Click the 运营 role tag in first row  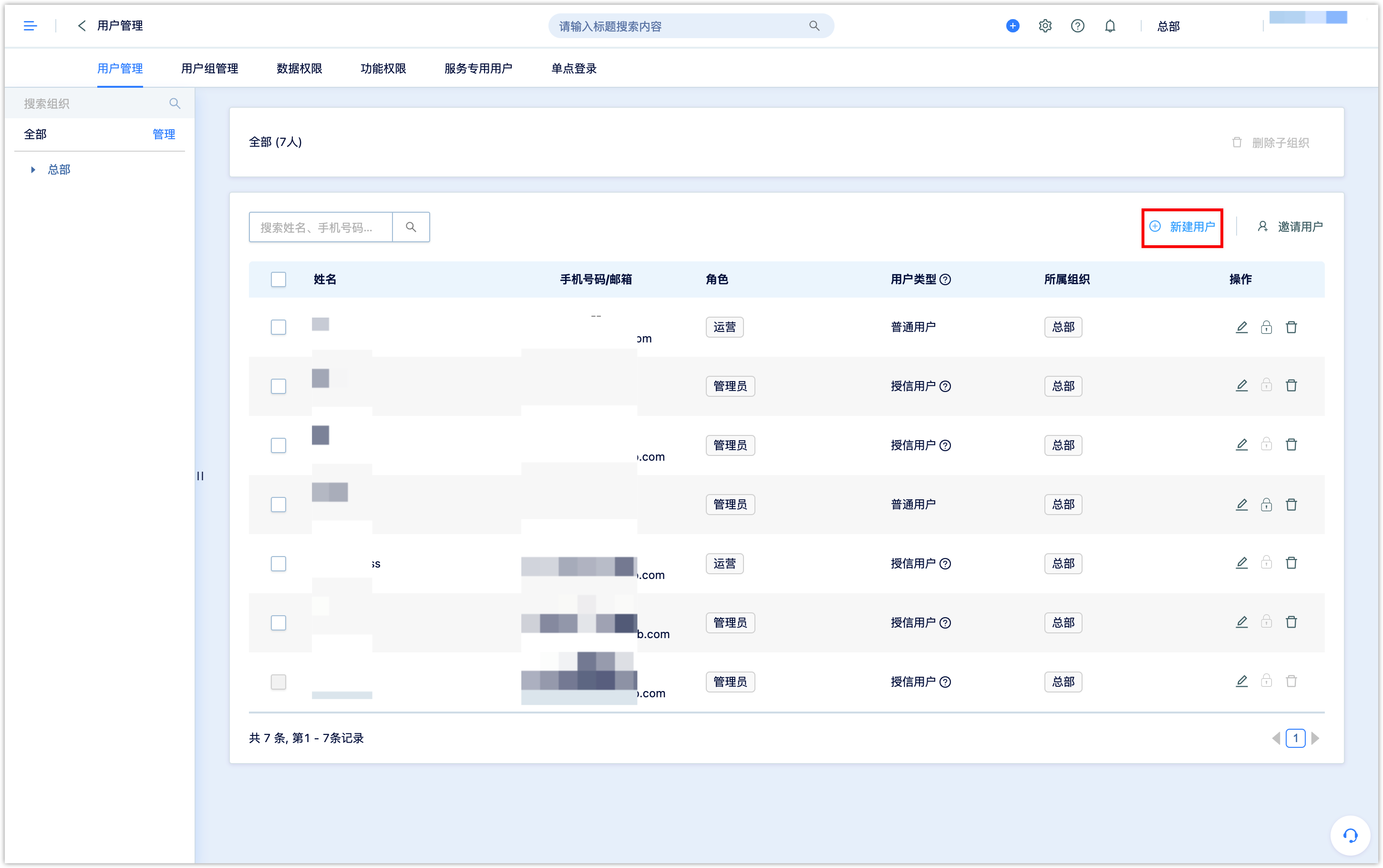(x=724, y=327)
